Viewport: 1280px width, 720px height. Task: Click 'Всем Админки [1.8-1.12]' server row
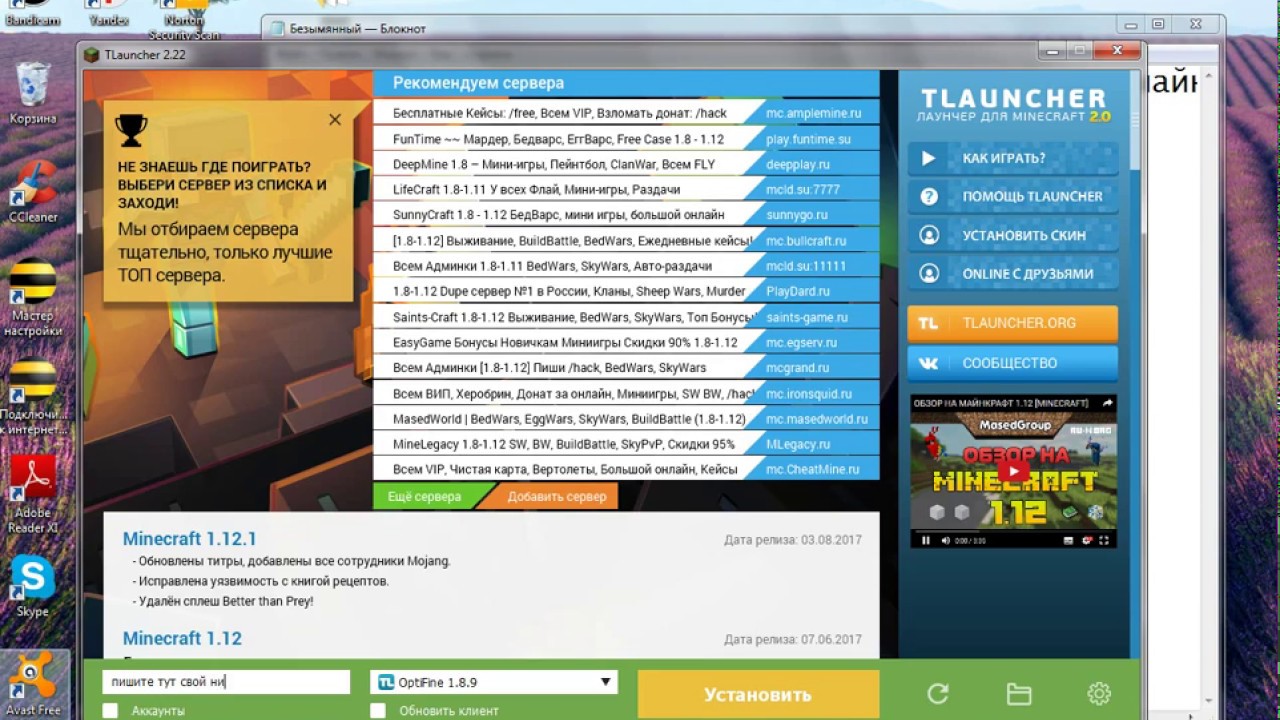tap(626, 368)
